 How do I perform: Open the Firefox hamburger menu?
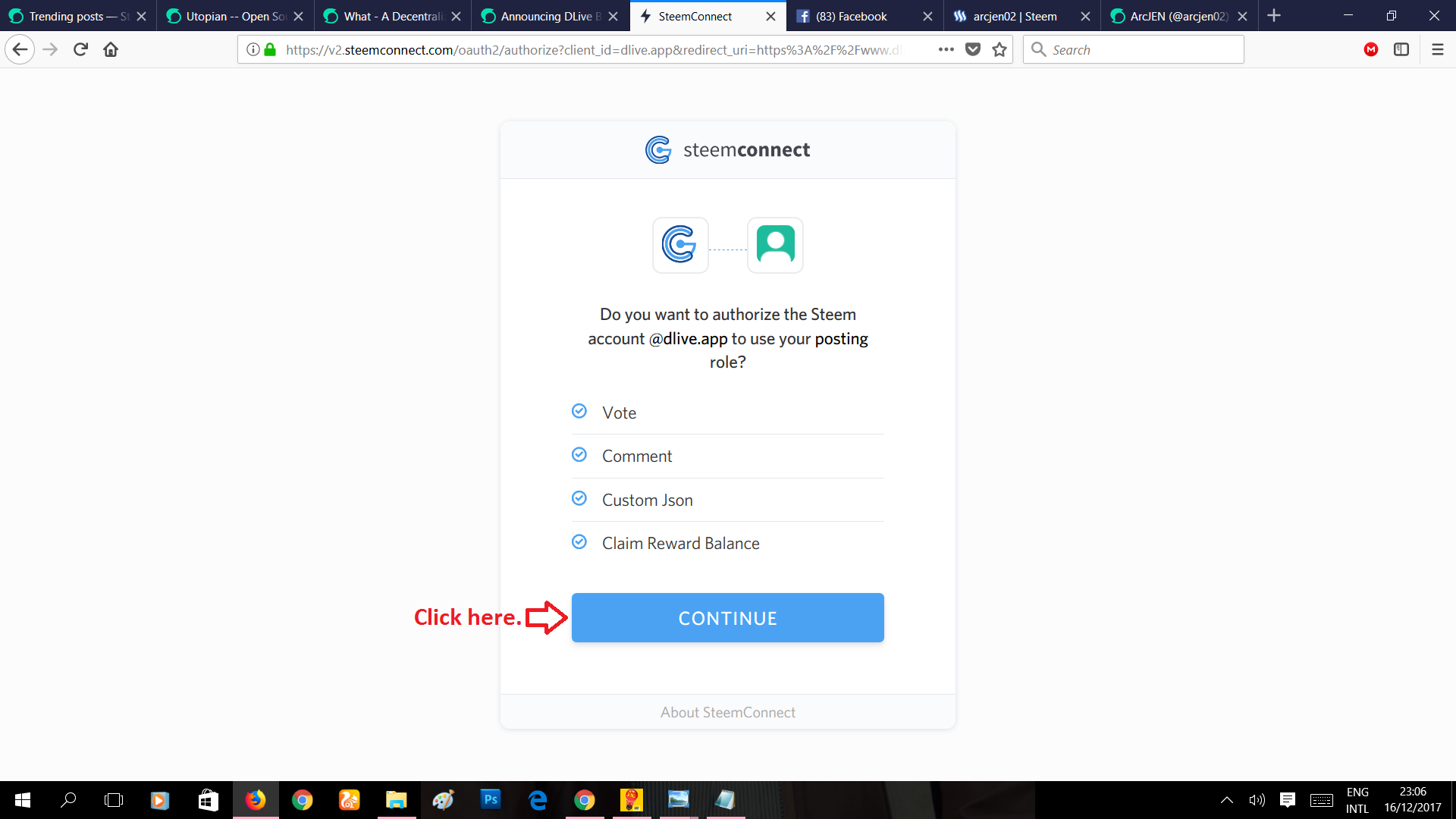coord(1437,49)
